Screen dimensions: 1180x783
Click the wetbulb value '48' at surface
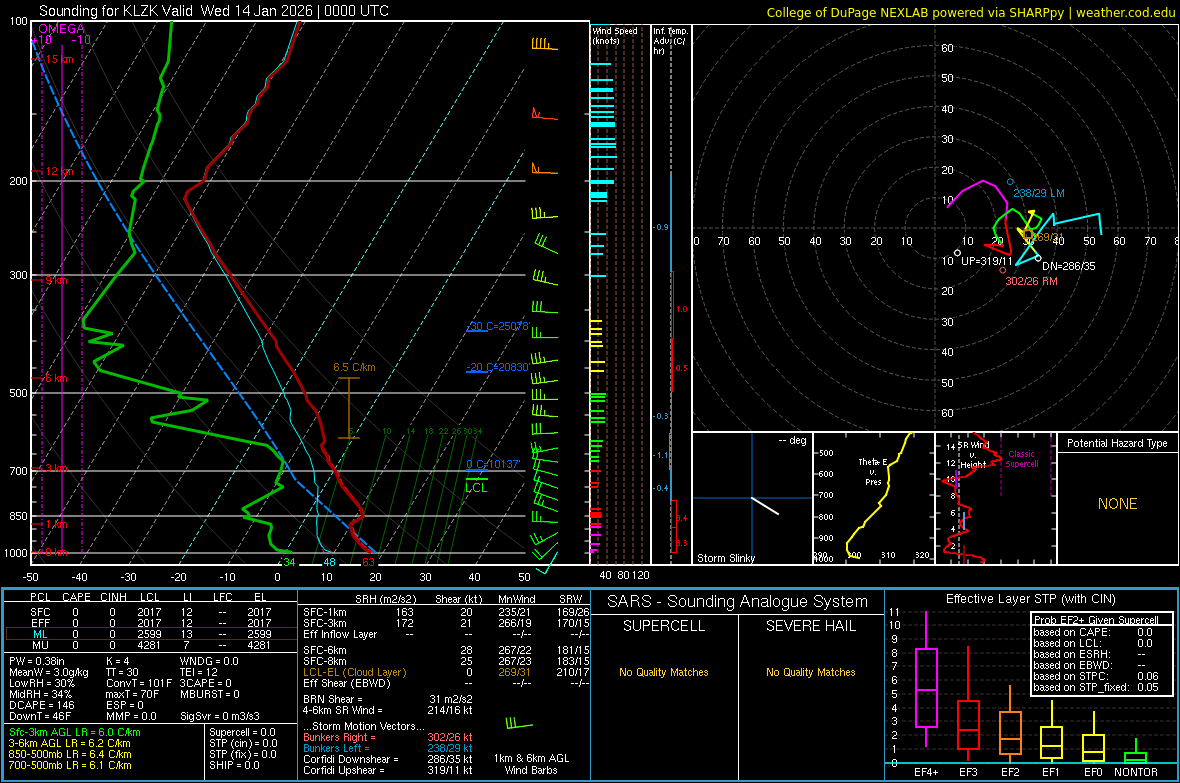click(x=329, y=562)
